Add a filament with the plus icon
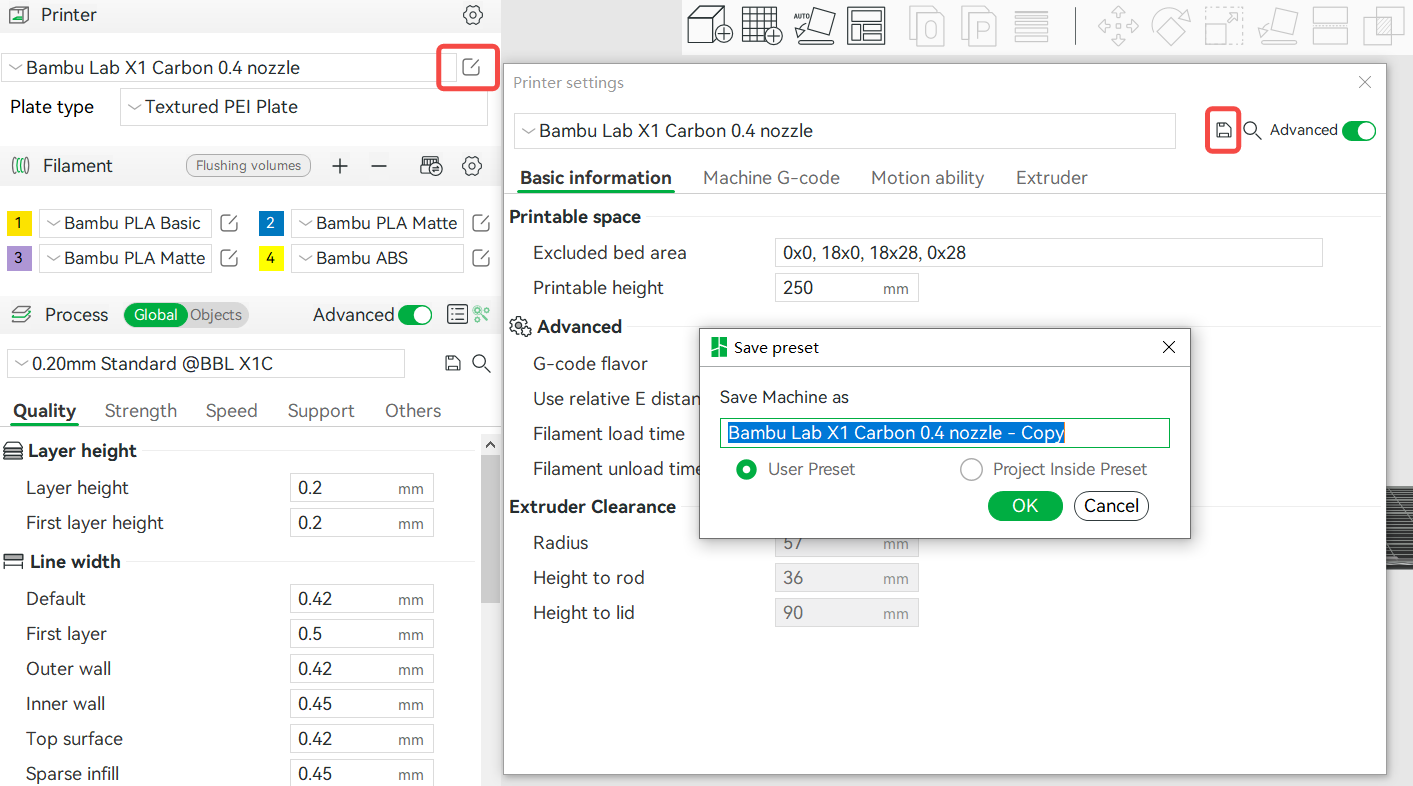 [340, 166]
